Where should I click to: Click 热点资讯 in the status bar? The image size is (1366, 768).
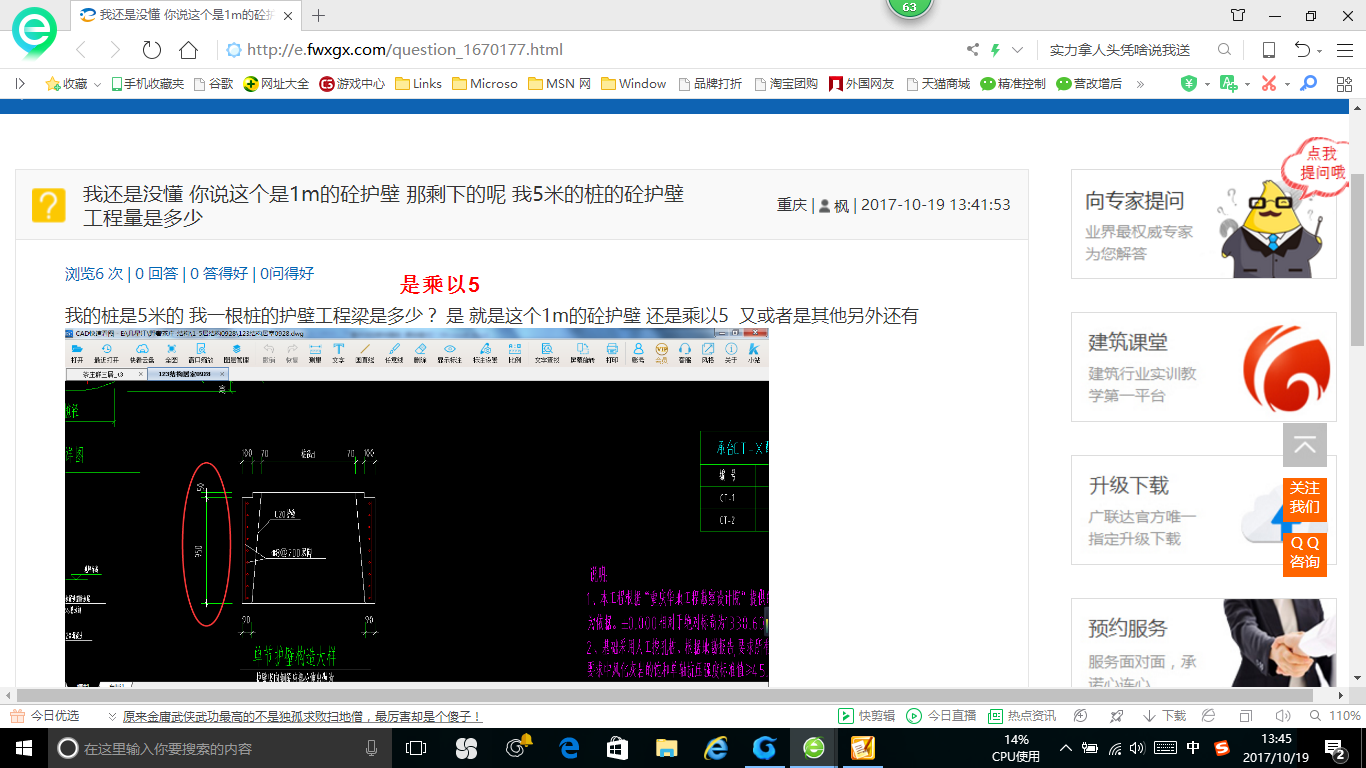point(1021,716)
